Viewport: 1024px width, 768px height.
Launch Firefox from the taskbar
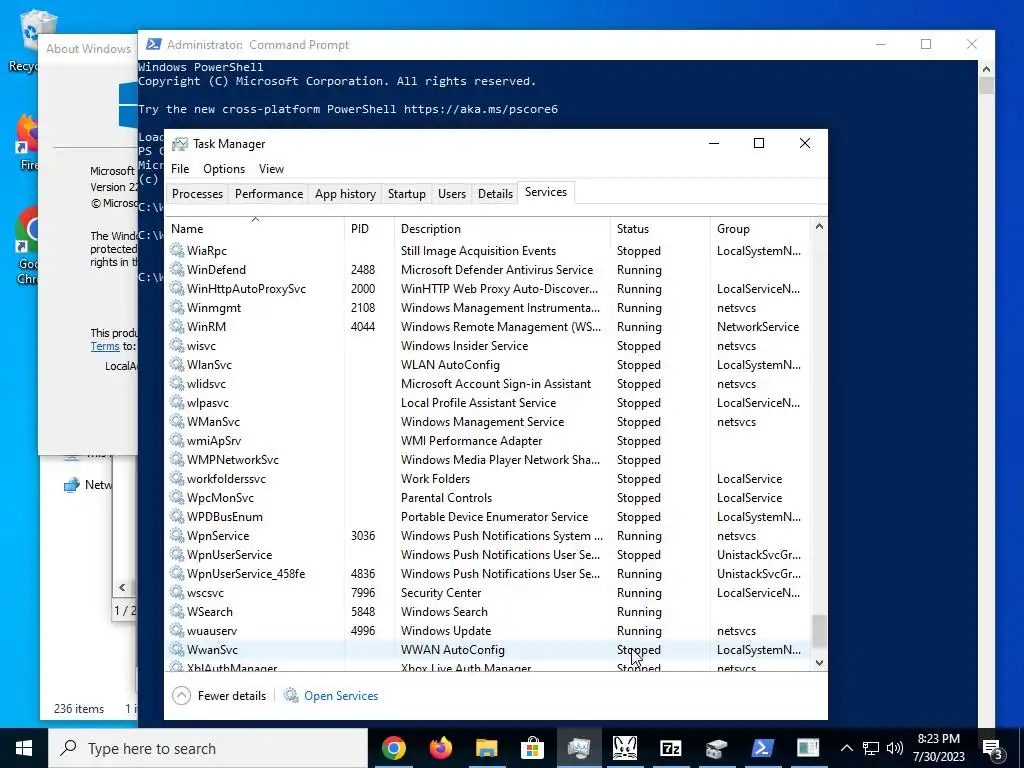[441, 748]
